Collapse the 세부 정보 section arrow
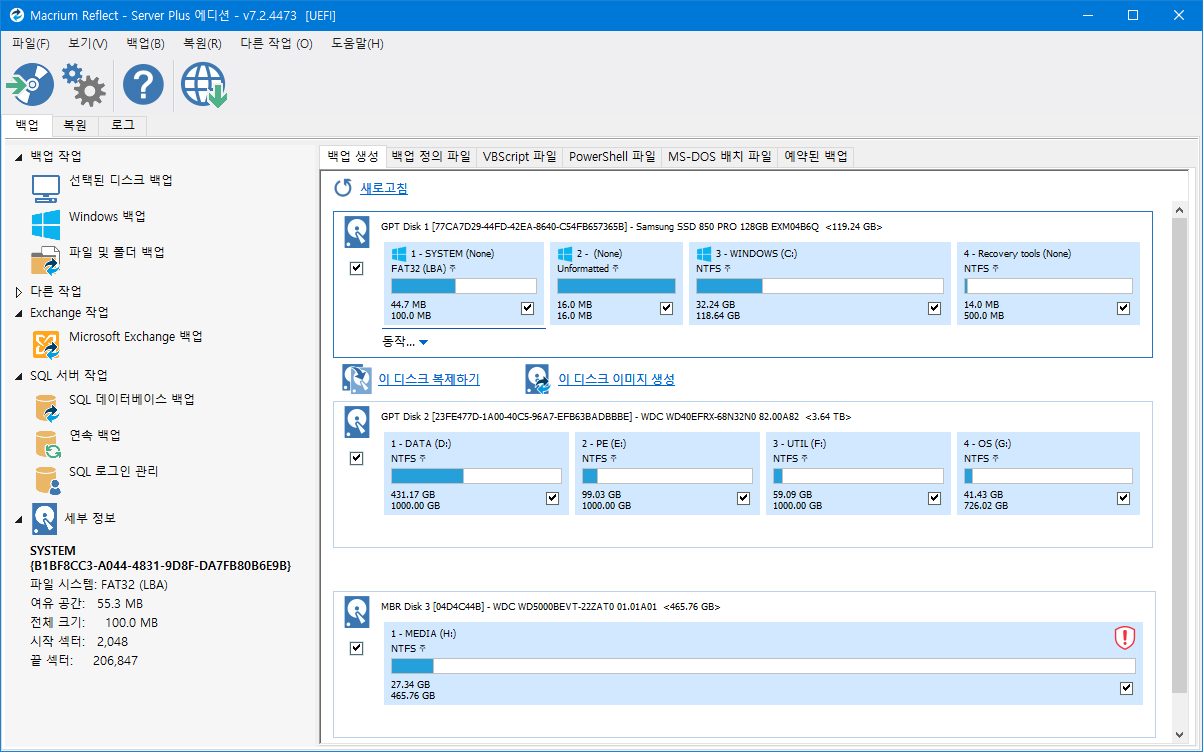 (18, 519)
